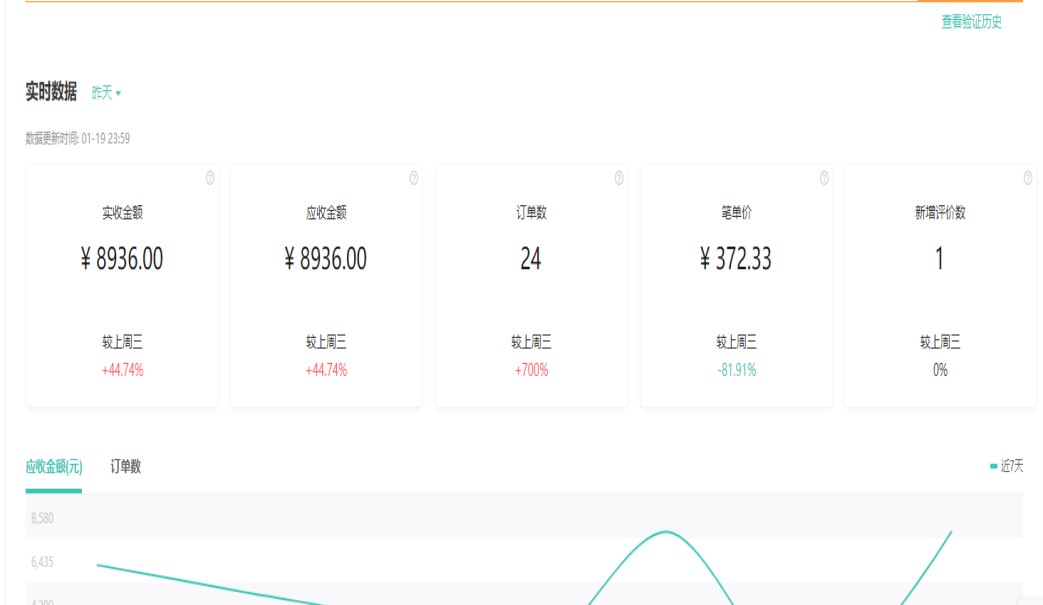This screenshot has width=1043, height=605.
Task: Toggle the 近7天 legend series
Action: pos(1007,466)
